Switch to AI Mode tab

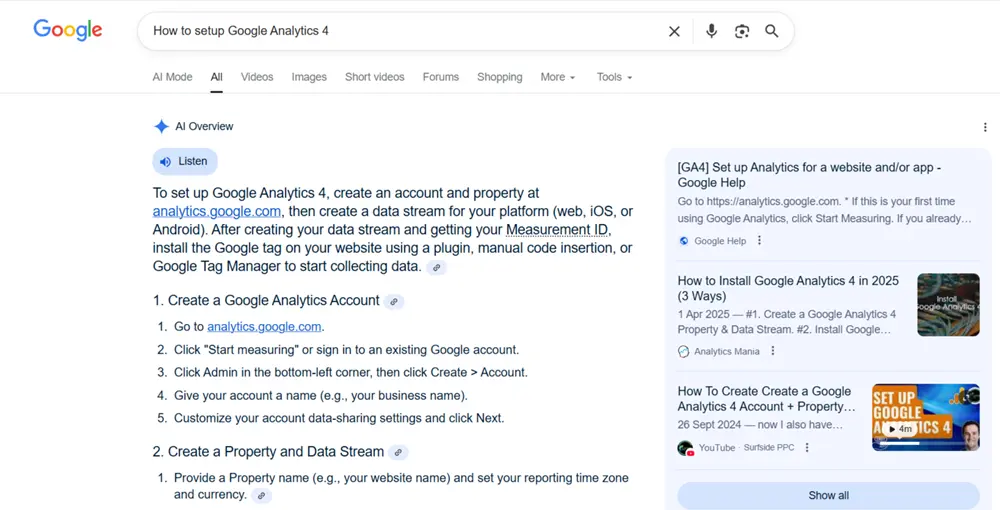172,76
